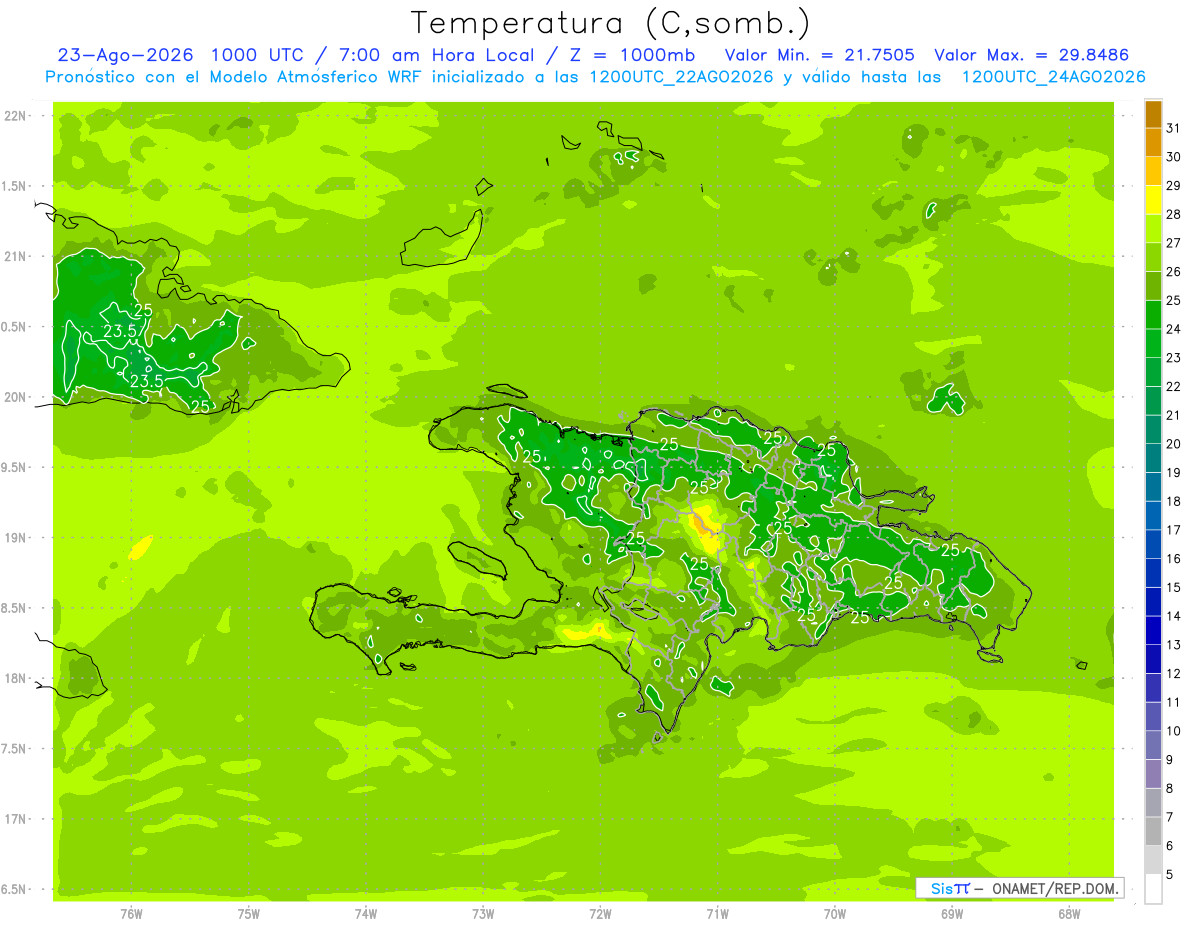Click the color swatch between 29 and 30
This screenshot has width=1200, height=927.
1153,171
